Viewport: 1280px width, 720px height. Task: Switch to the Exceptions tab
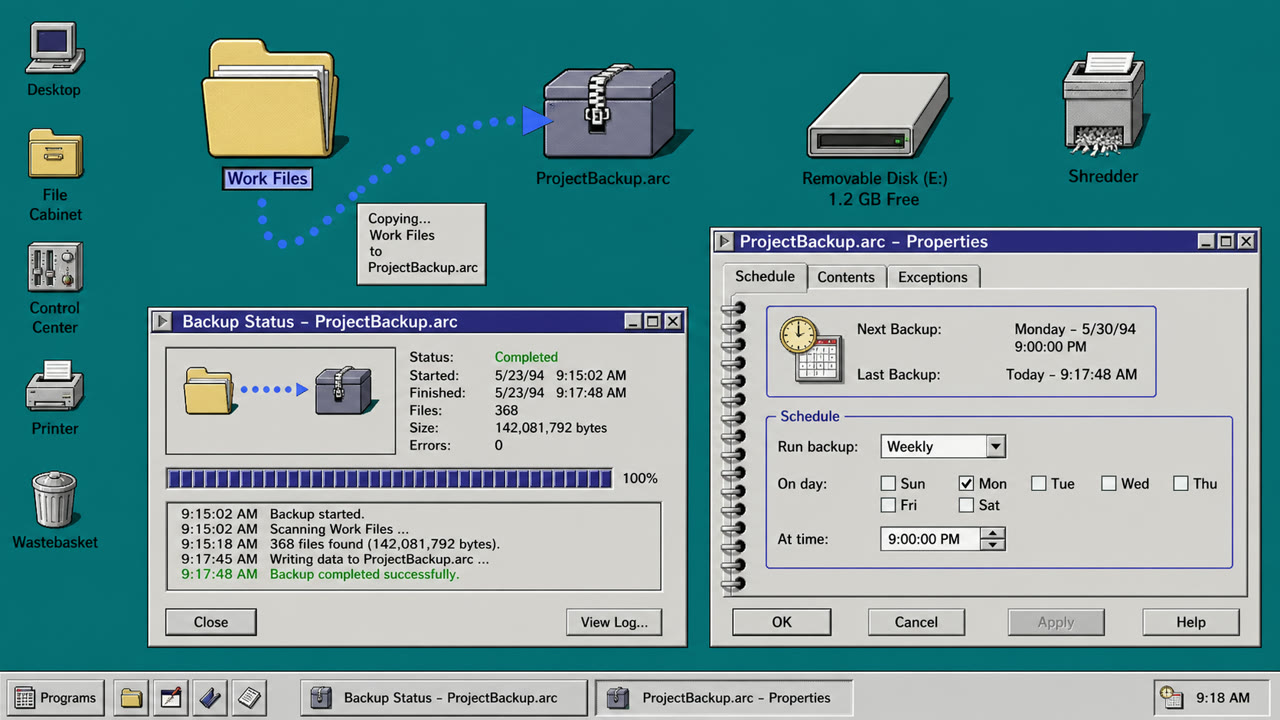(x=933, y=277)
